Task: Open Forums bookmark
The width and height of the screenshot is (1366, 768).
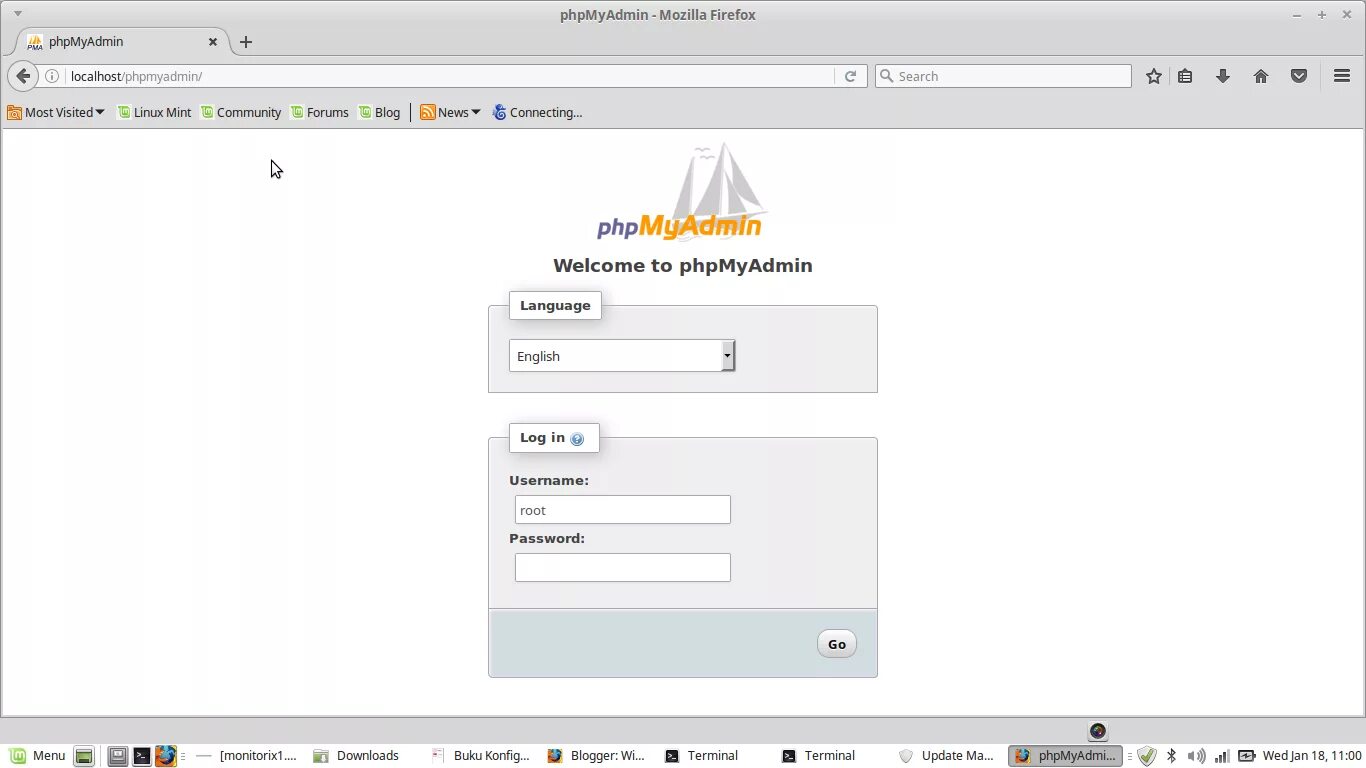Action: pyautogui.click(x=320, y=112)
